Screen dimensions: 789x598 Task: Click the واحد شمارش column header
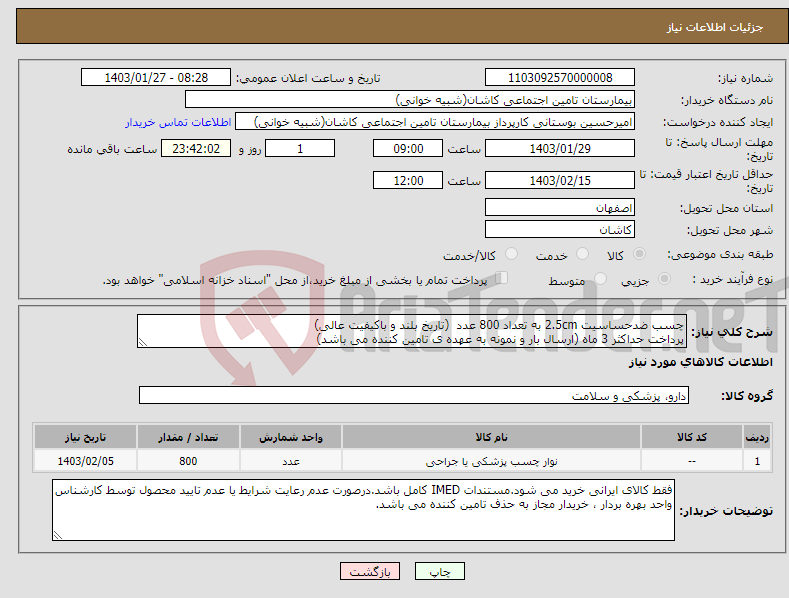[291, 437]
